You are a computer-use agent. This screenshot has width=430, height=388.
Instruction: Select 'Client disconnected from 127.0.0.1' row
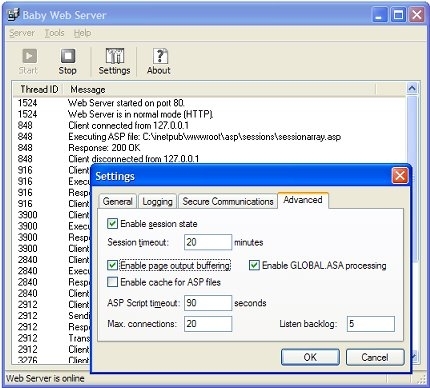(x=209, y=159)
